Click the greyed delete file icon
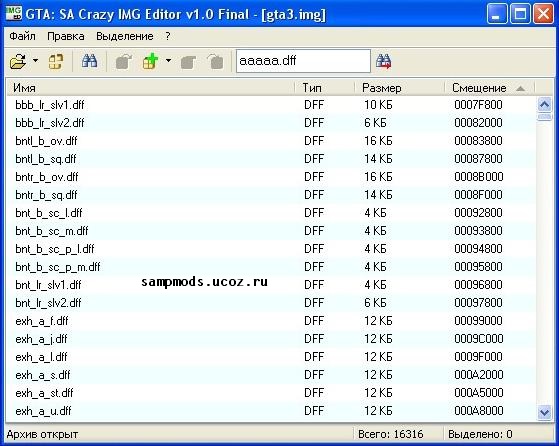This screenshot has height=446, width=559. pos(215,62)
